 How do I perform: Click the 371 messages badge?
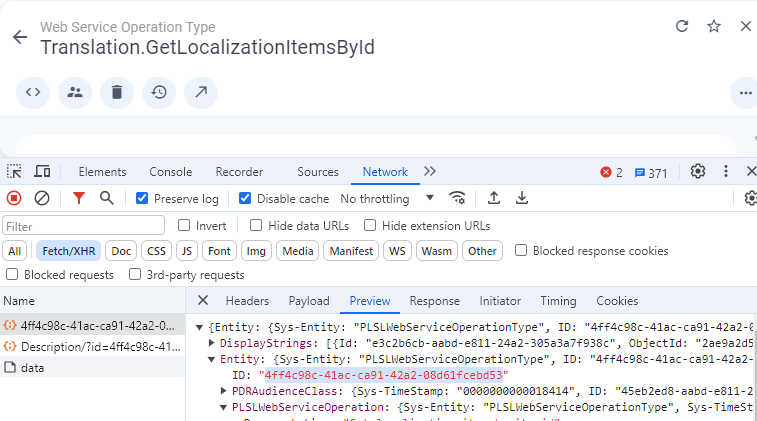pos(651,173)
